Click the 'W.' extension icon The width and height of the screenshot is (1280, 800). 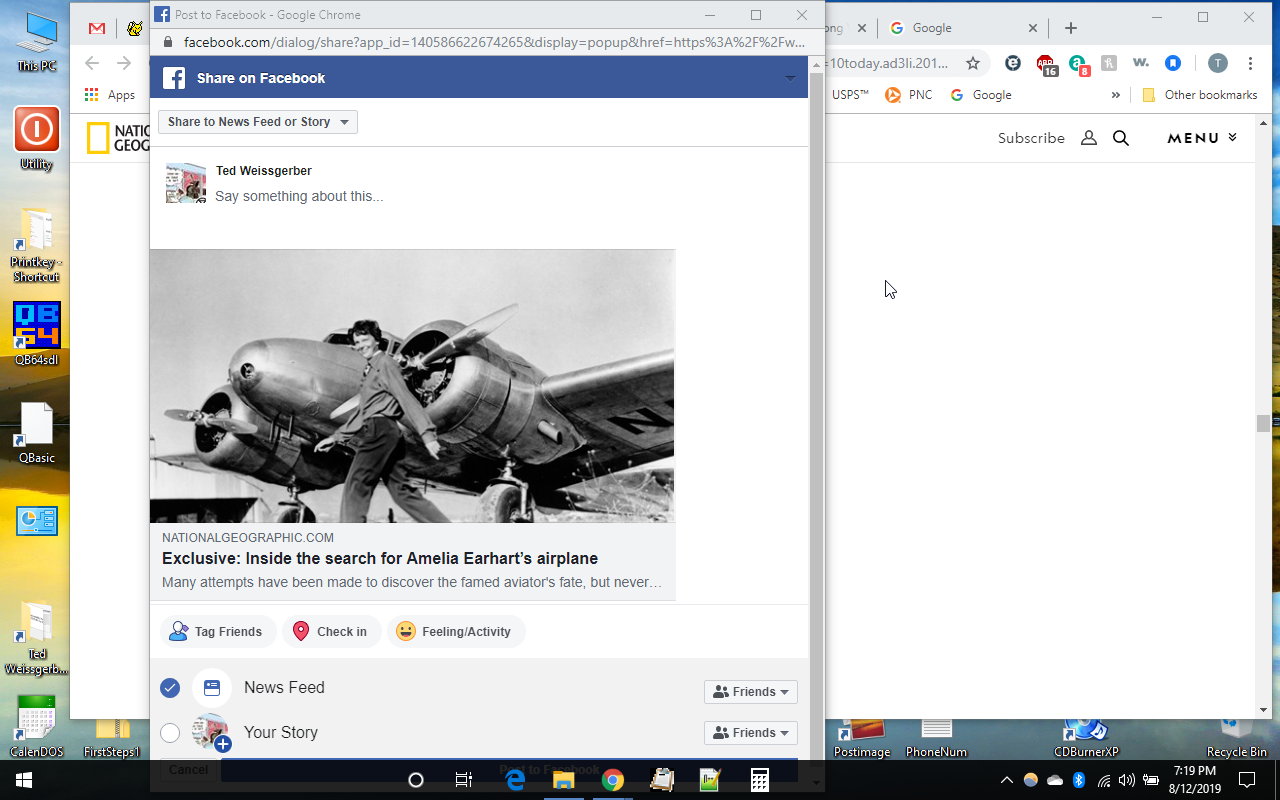point(1141,63)
